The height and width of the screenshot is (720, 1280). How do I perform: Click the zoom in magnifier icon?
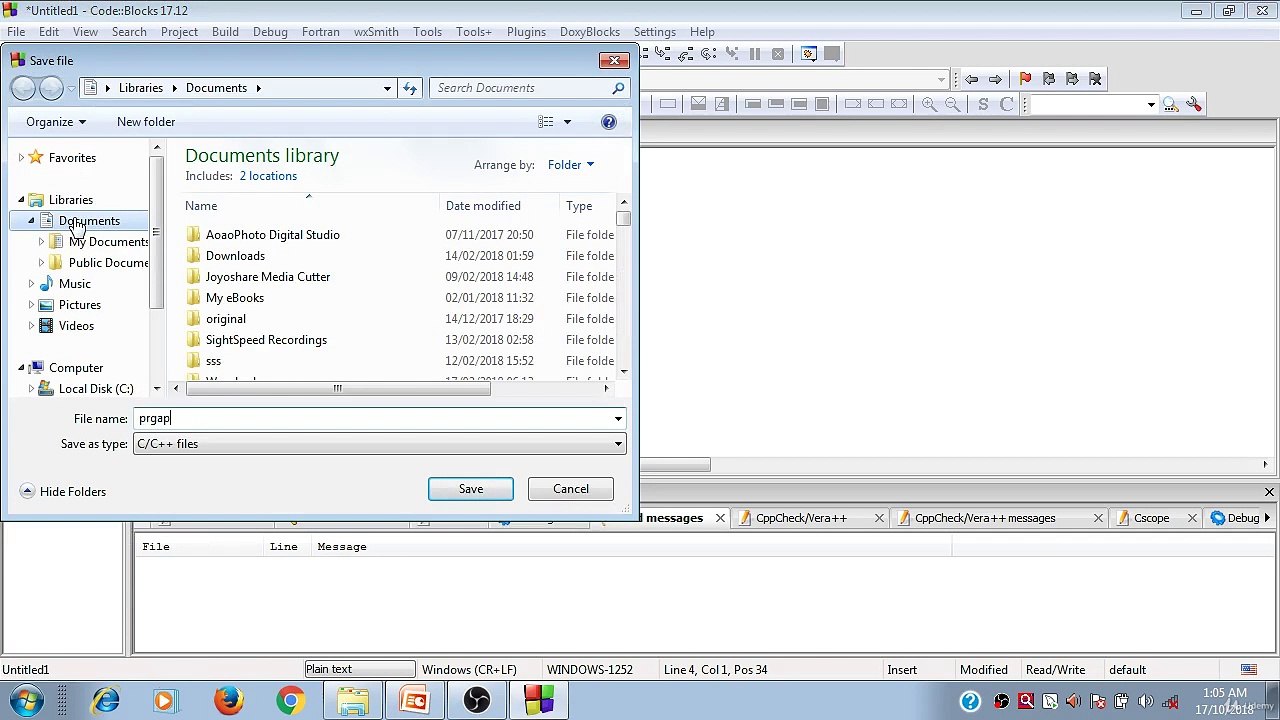coord(929,104)
